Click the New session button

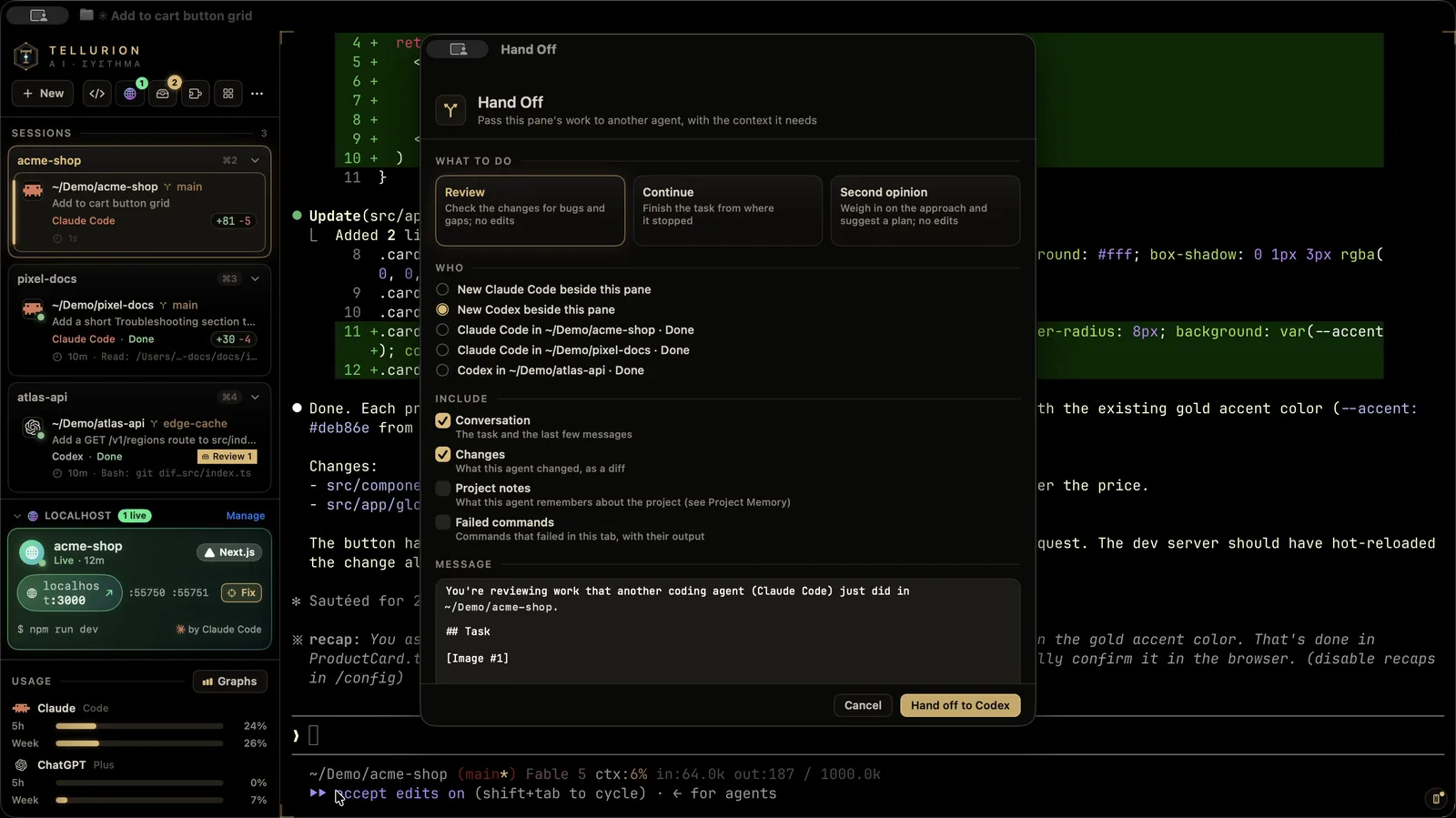(43, 94)
